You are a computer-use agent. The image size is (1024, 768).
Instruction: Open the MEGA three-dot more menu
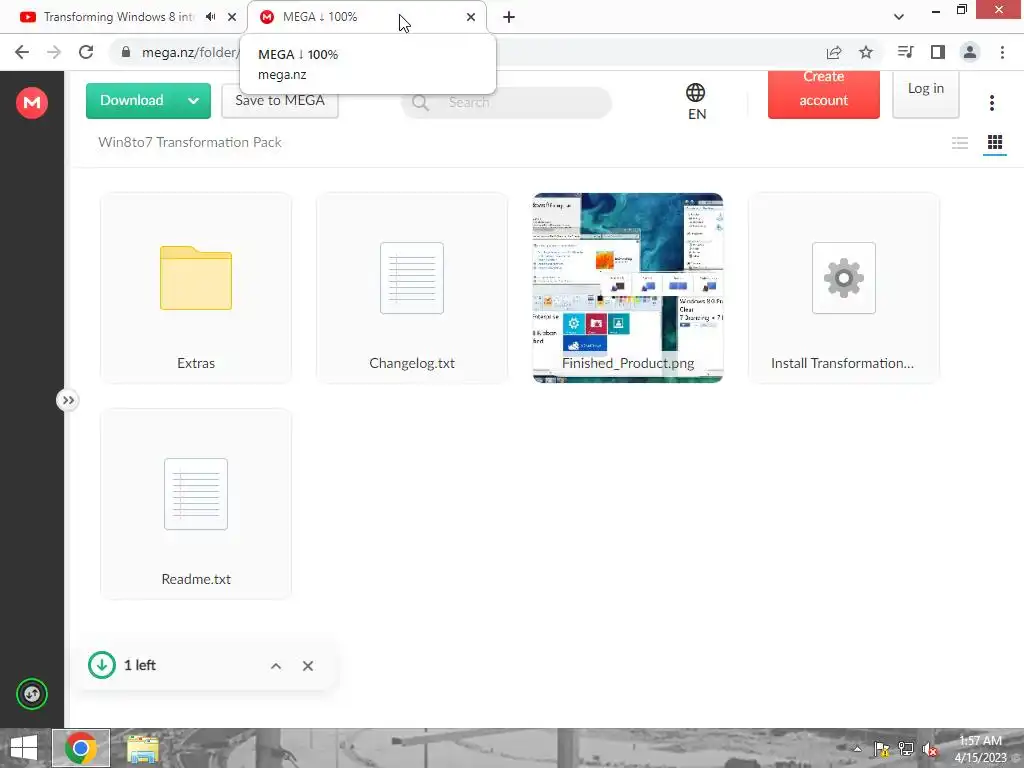991,103
